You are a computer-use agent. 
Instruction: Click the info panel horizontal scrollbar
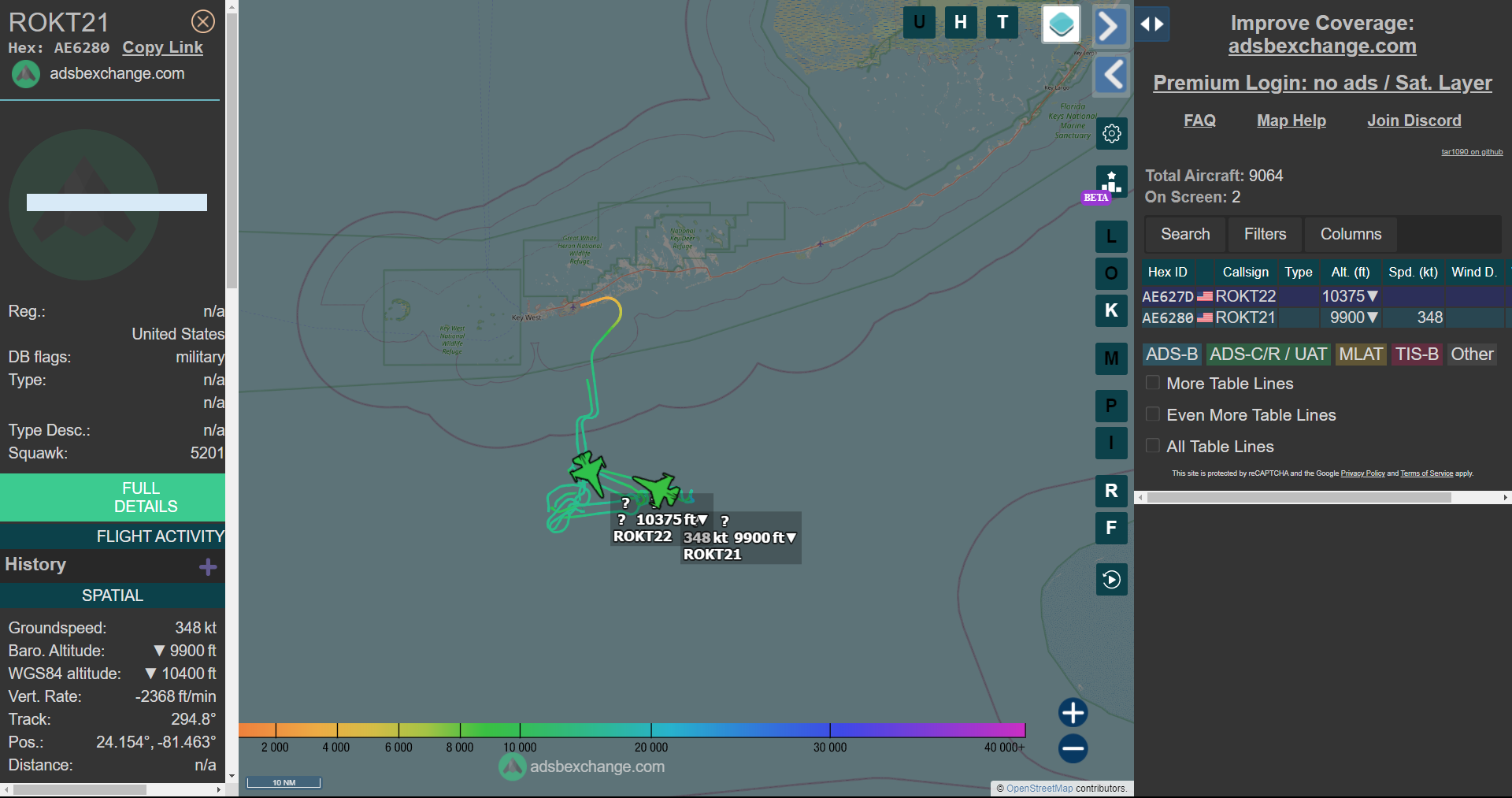pos(80,789)
